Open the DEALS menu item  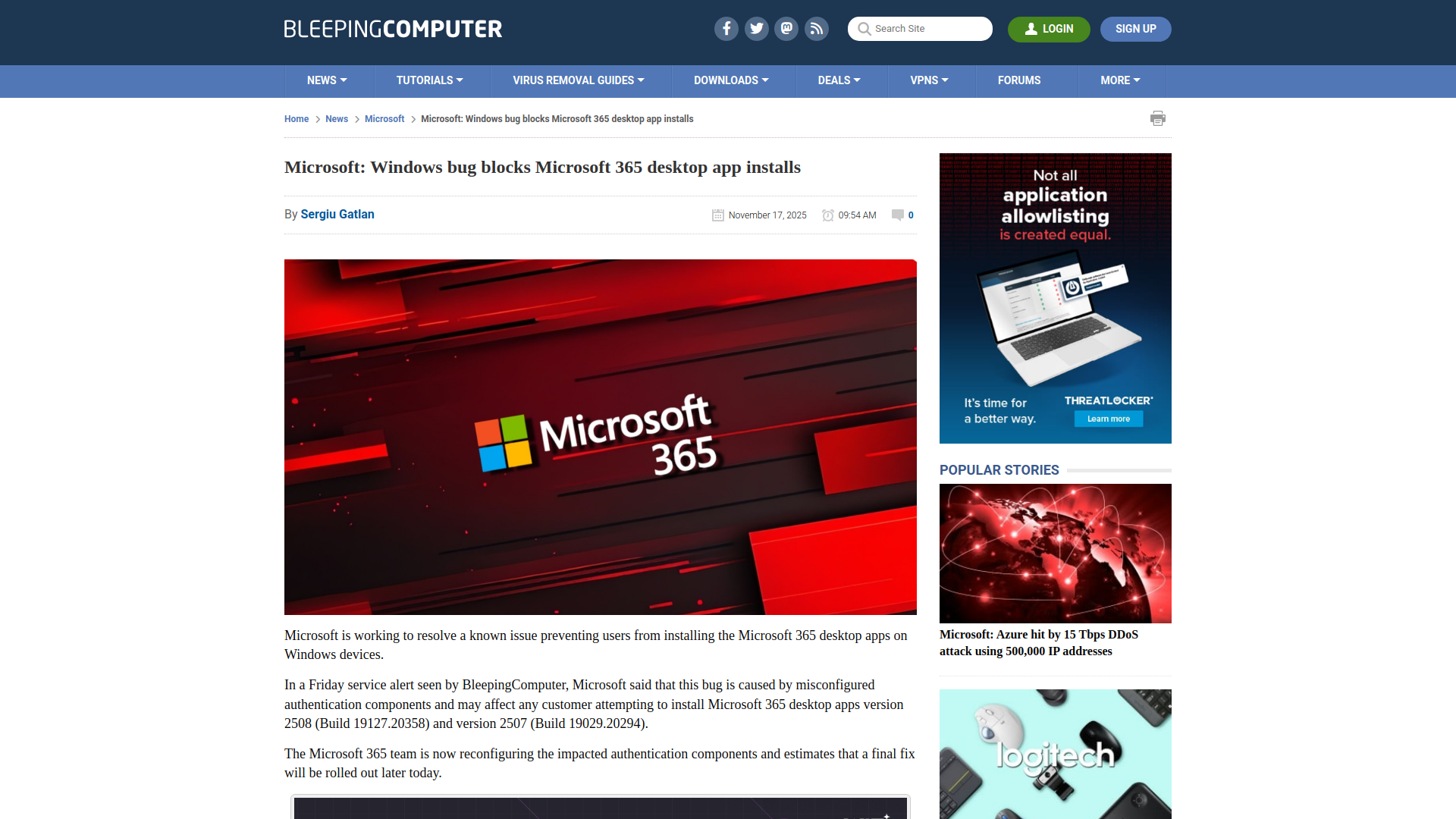(838, 80)
